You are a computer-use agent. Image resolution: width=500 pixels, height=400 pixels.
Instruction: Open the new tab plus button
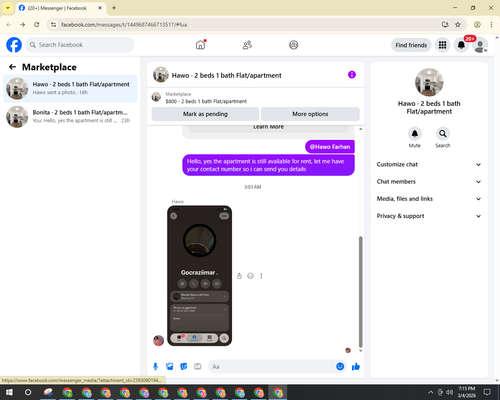114,8
